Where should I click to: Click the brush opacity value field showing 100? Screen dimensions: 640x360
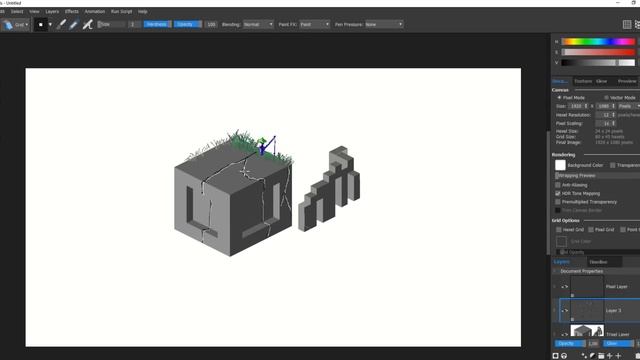211,24
